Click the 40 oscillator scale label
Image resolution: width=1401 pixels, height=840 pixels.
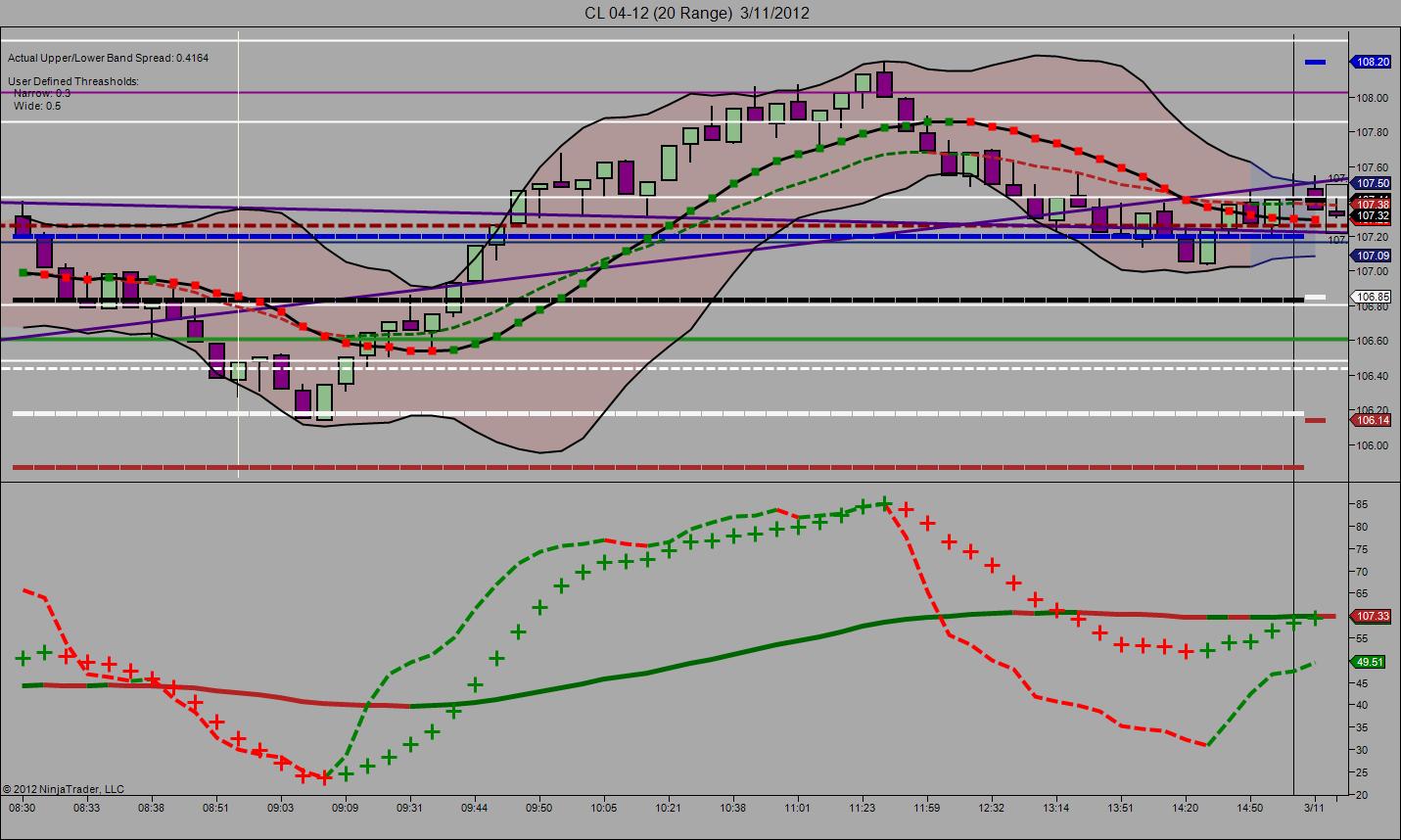tap(1362, 706)
